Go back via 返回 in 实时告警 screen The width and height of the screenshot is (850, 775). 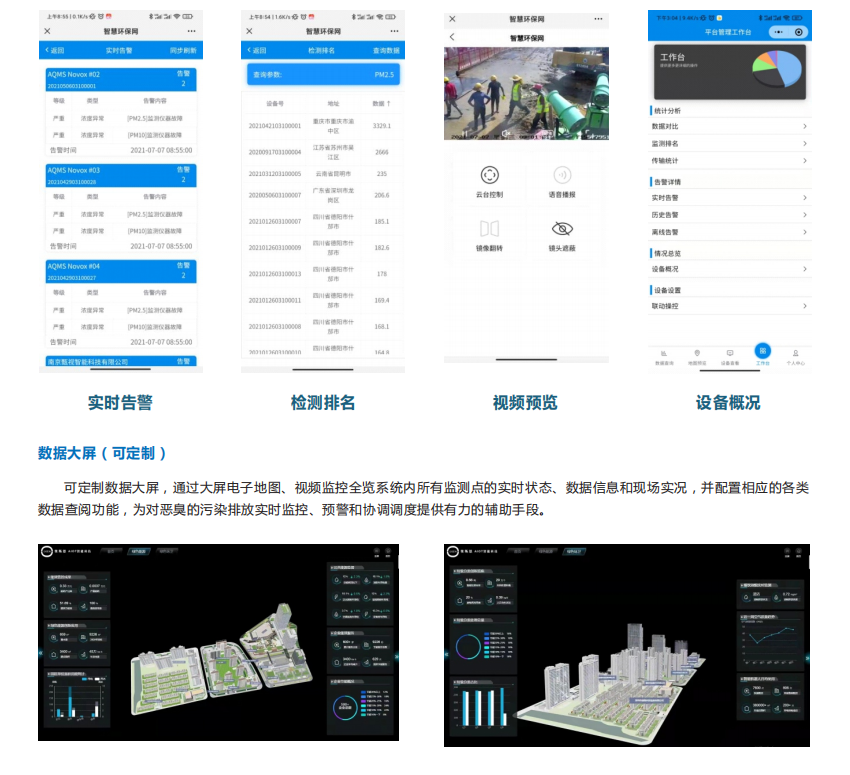pyautogui.click(x=55, y=50)
